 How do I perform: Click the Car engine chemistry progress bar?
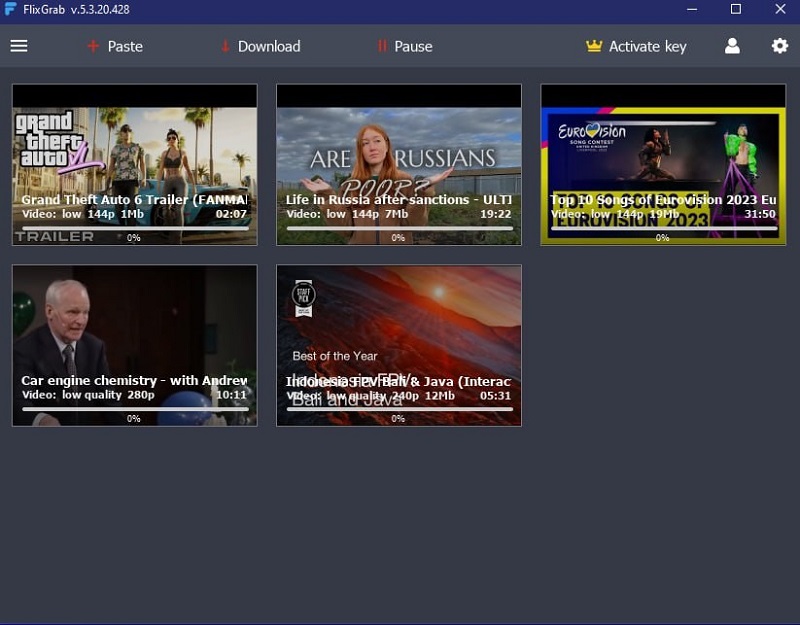coord(135,409)
